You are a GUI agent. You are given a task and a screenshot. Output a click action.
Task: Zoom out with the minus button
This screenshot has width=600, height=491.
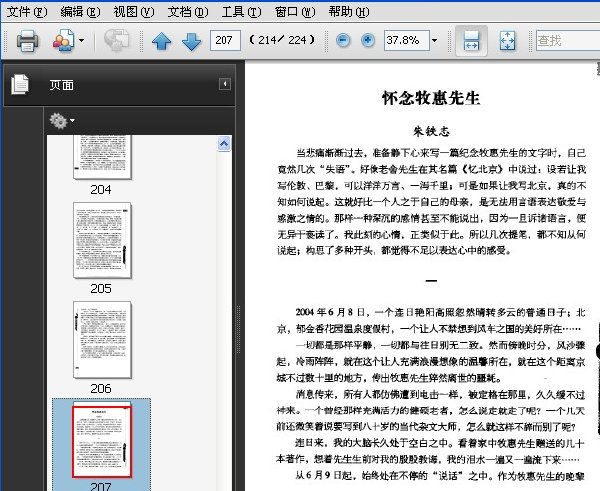(x=343, y=40)
